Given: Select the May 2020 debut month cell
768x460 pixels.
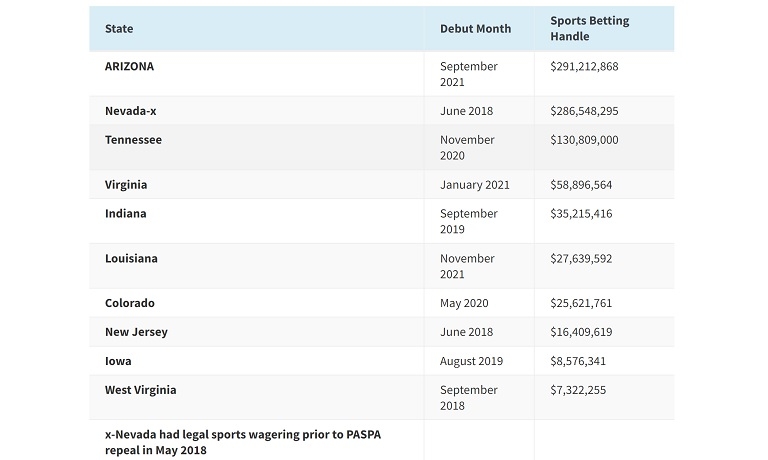Looking at the screenshot, I should (x=465, y=303).
